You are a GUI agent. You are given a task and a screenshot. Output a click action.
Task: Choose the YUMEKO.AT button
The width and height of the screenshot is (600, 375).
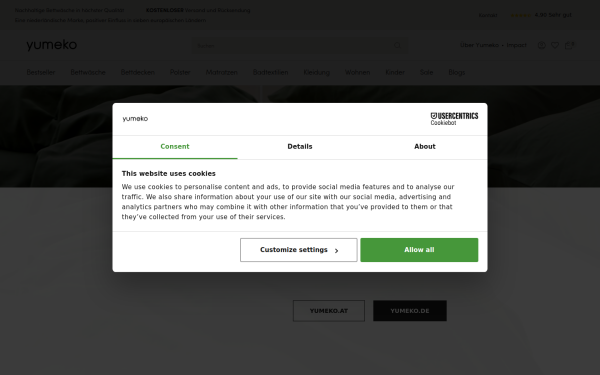tap(329, 311)
